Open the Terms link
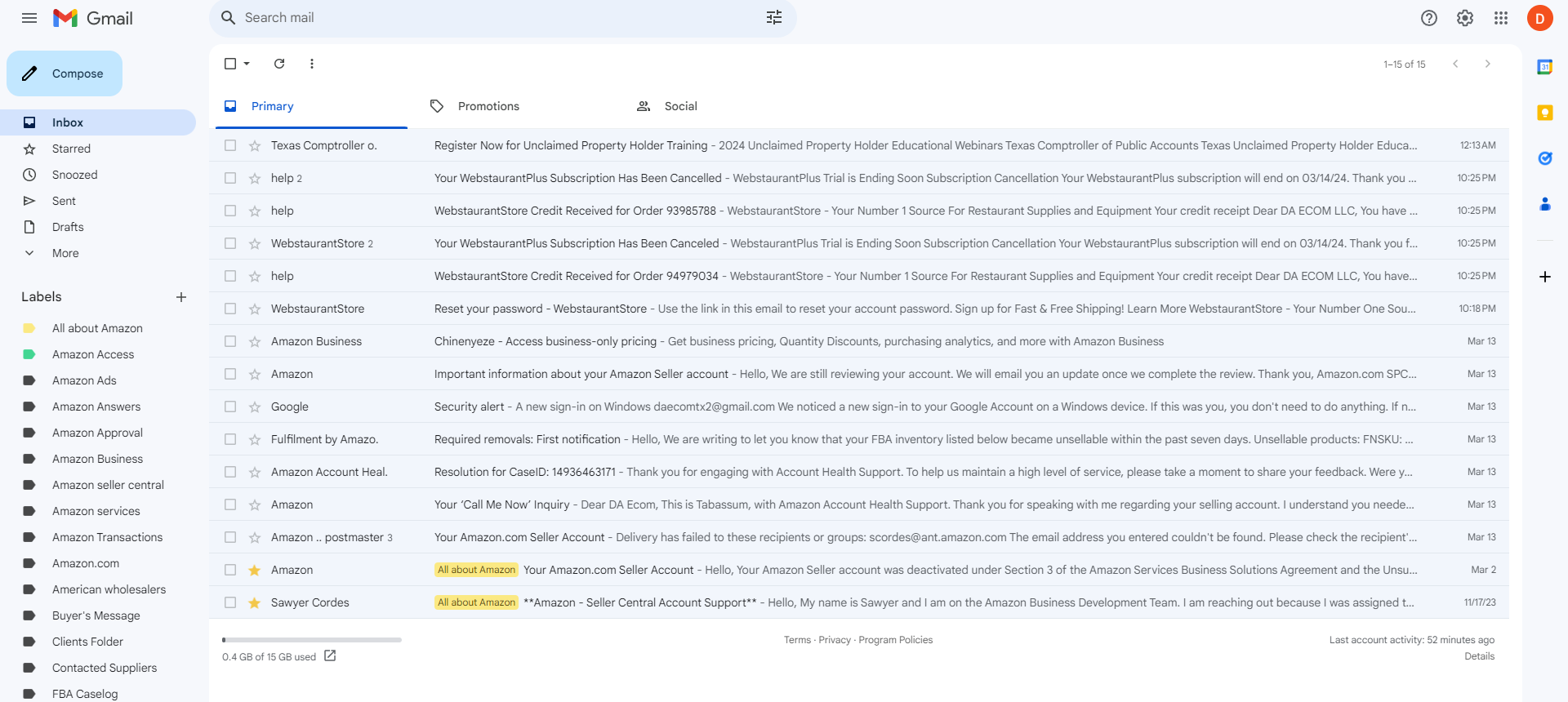Viewport: 1568px width, 702px height. point(797,640)
